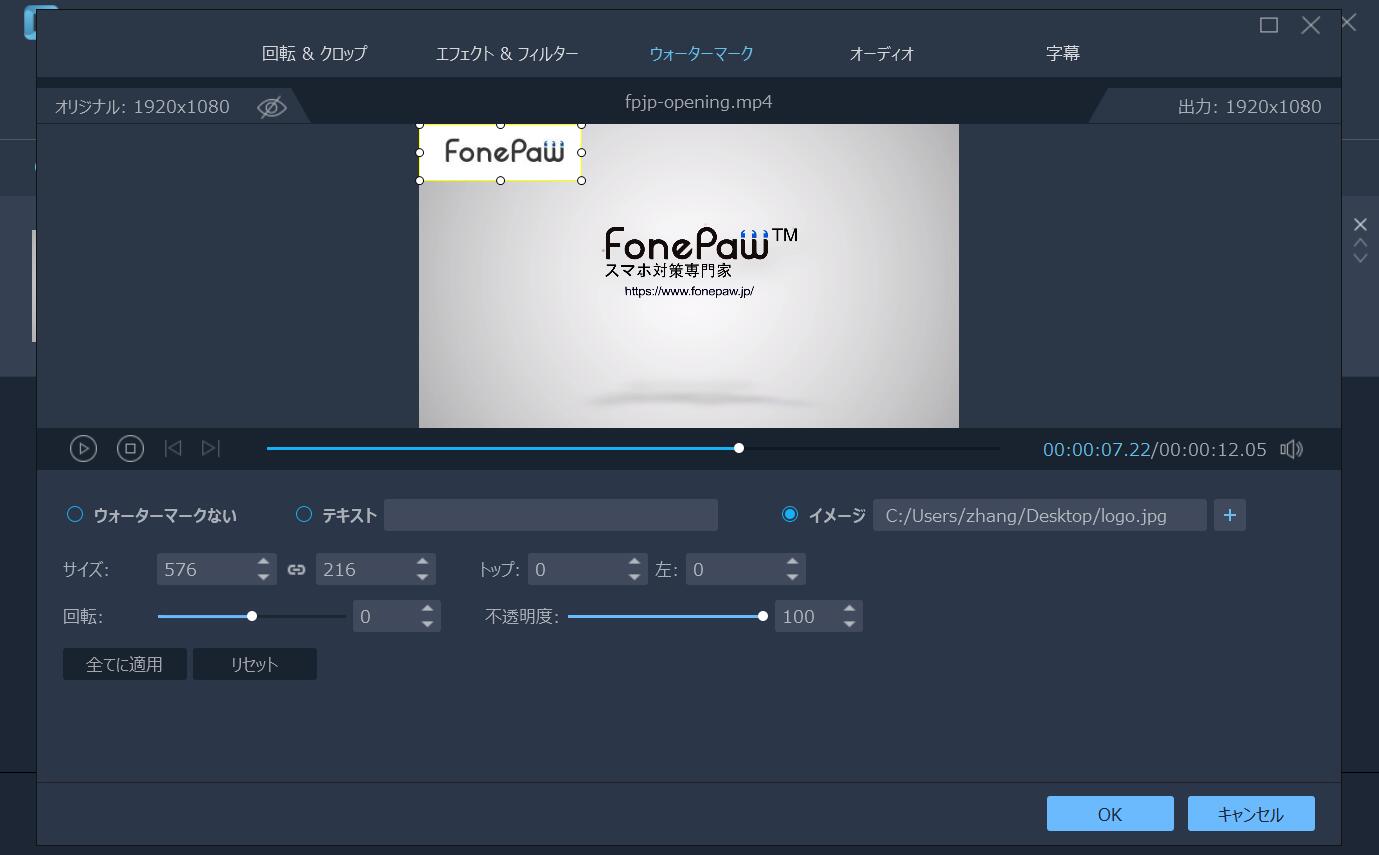The height and width of the screenshot is (855, 1379).
Task: Open 字幕 tab
Action: click(x=1062, y=53)
